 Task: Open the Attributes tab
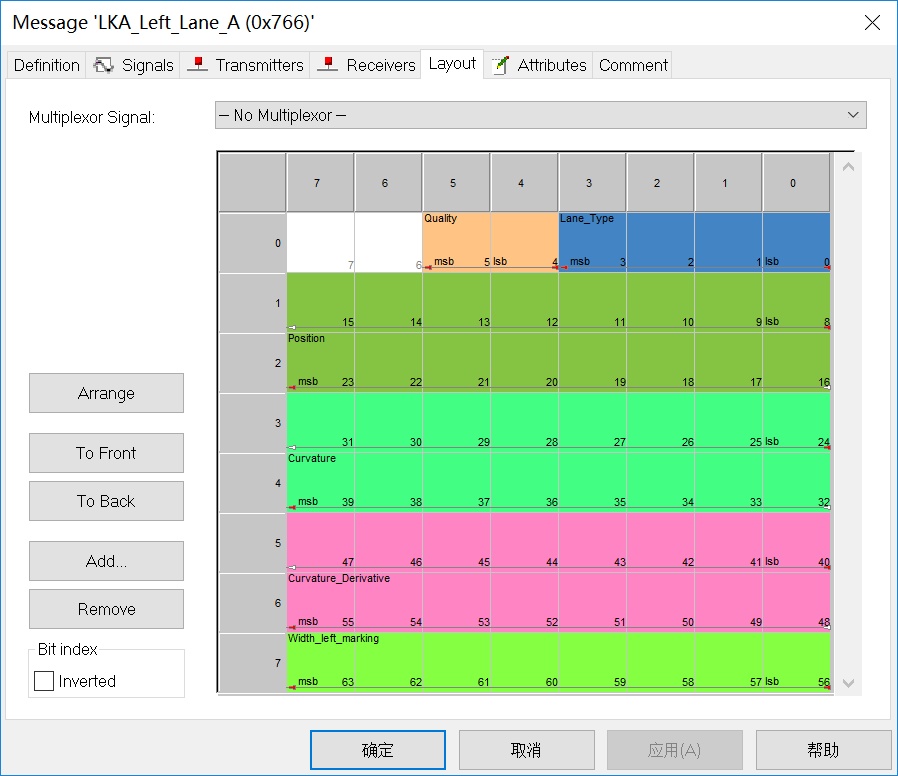(x=538, y=65)
